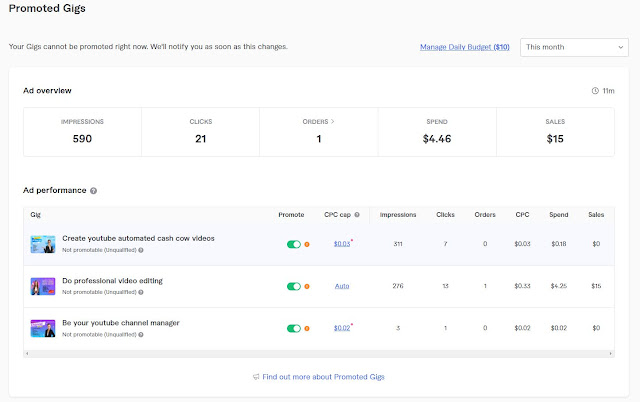Click Find out more about Promoted Gigs
Viewport: 640px width, 402px height.
tap(325, 377)
